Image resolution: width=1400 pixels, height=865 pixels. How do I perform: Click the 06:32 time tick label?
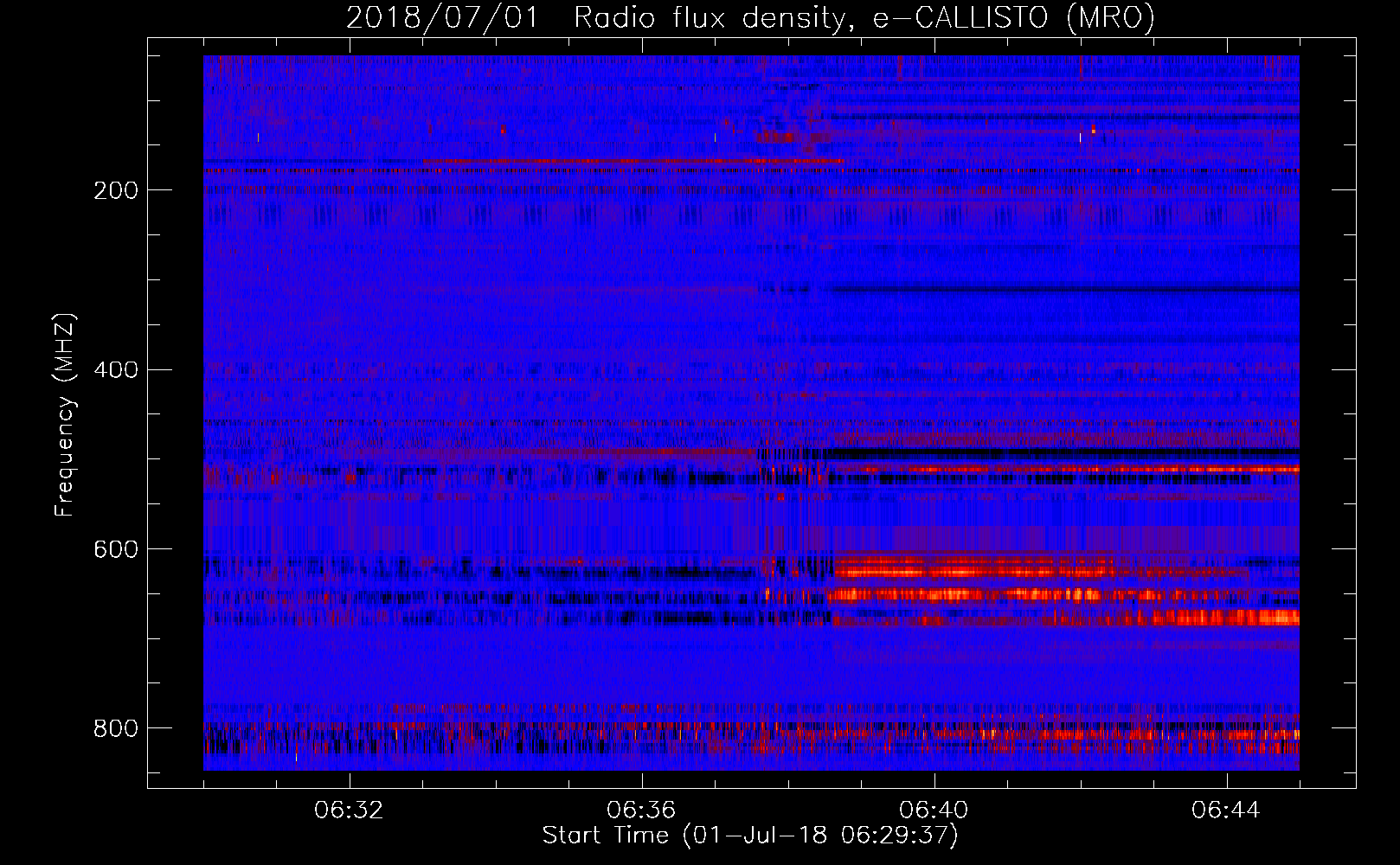[349, 811]
